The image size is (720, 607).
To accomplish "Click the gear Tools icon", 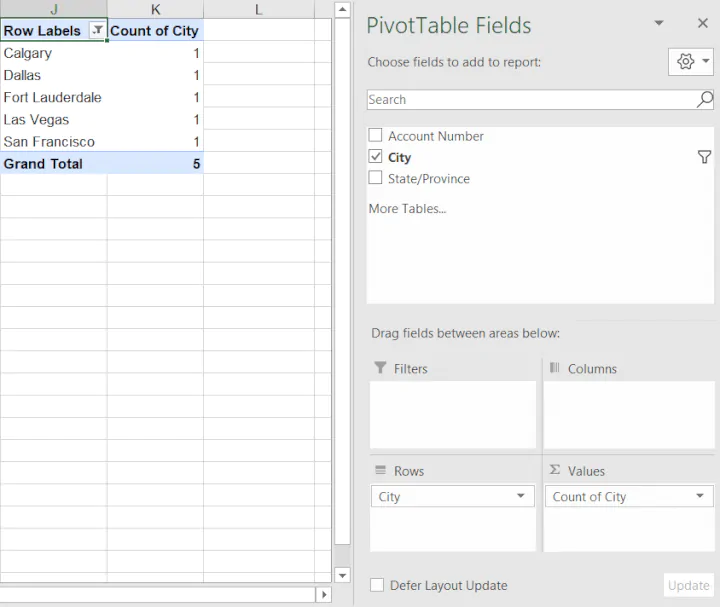I will click(x=685, y=61).
